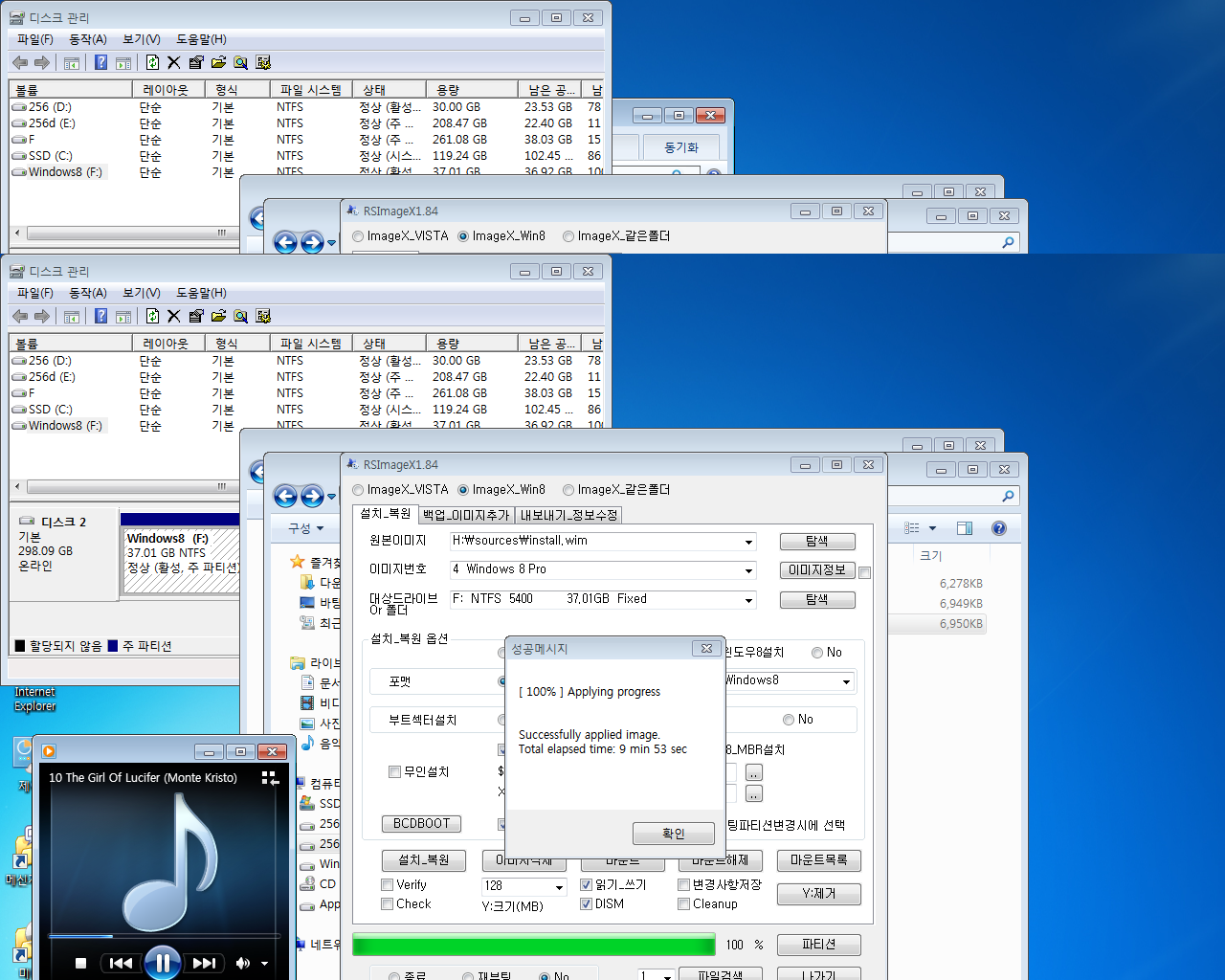Click blue Help icon in lower Disk Management toolbar
Image resolution: width=1225 pixels, height=980 pixels.
(x=100, y=316)
